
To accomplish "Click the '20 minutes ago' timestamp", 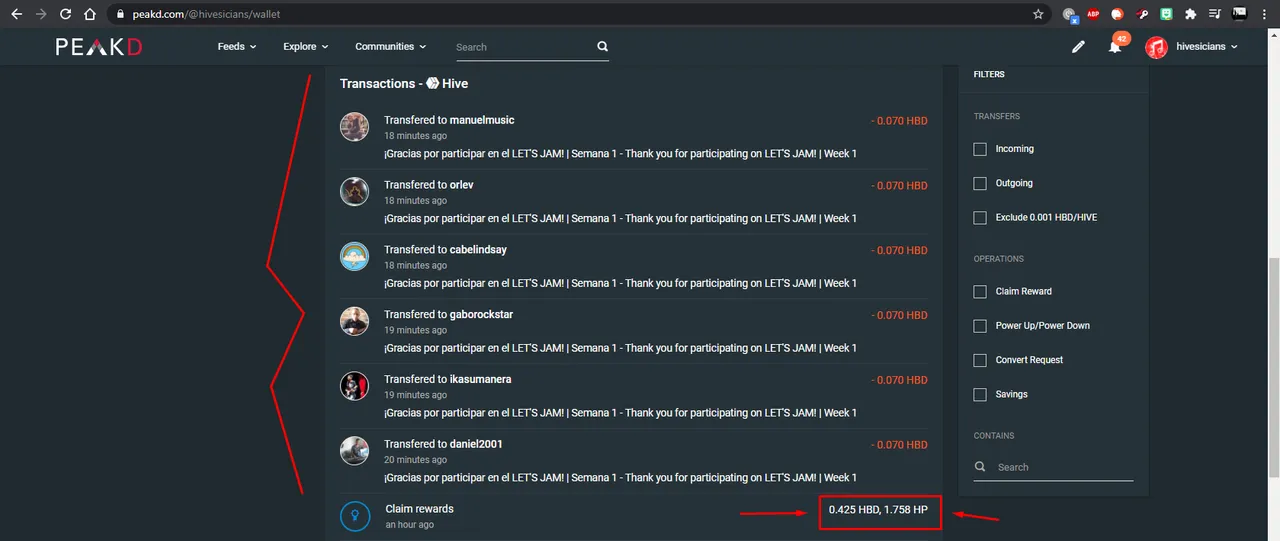I will [415, 460].
